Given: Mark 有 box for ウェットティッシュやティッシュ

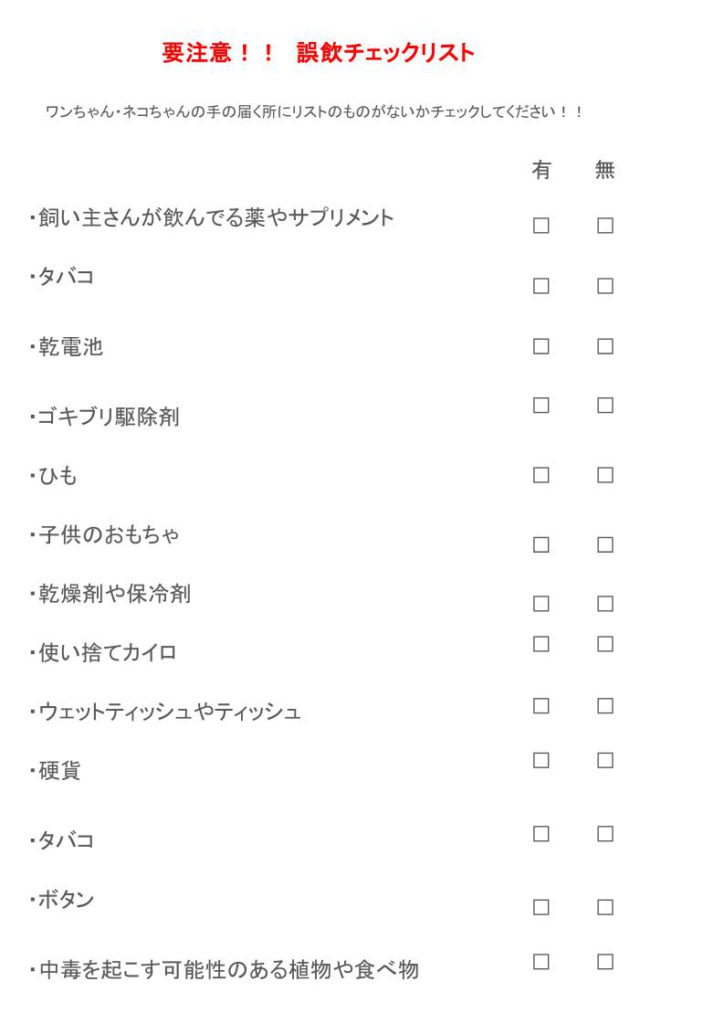Looking at the screenshot, I should (541, 706).
